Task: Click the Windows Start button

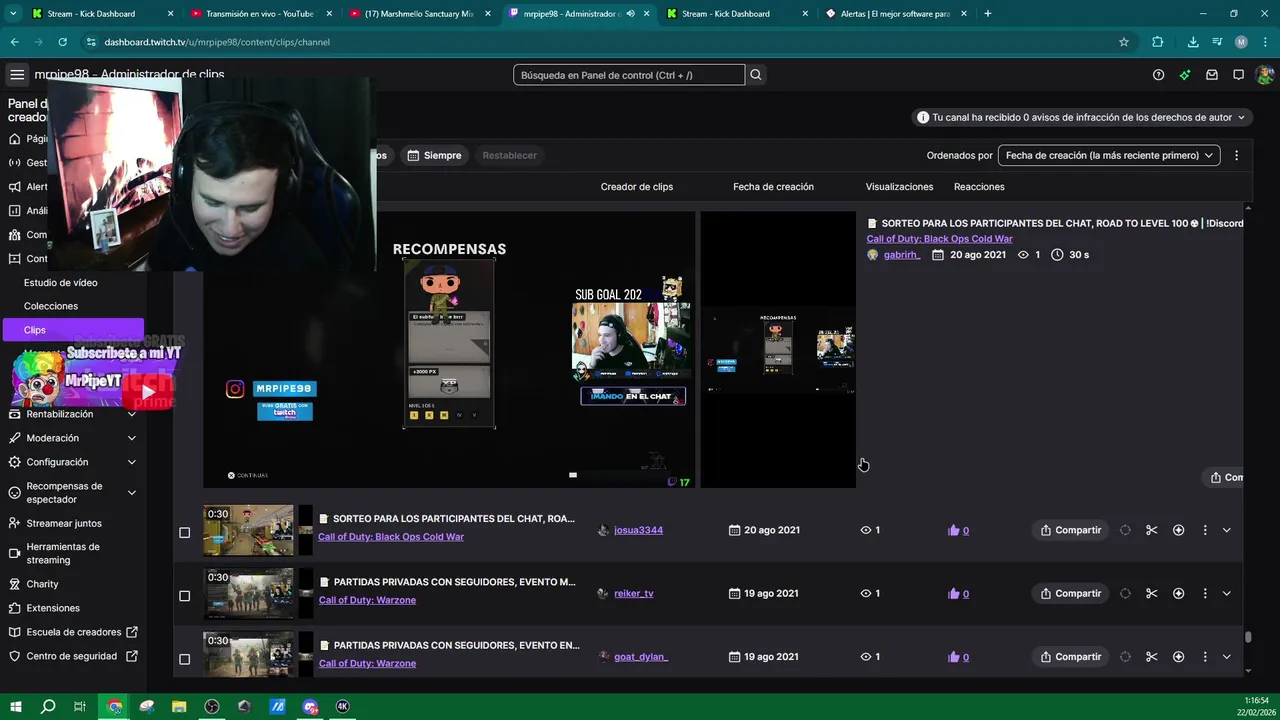Action: (x=15, y=706)
